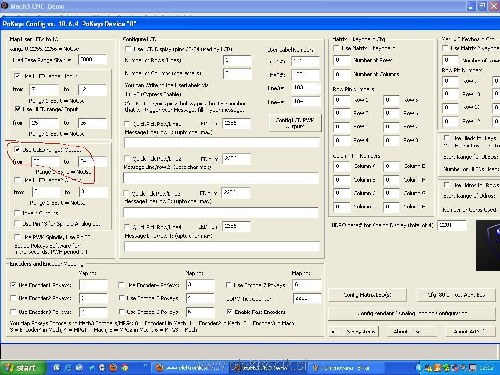
Task: Untick the Enable Fast Encoders checkbox
Action: pos(229,312)
